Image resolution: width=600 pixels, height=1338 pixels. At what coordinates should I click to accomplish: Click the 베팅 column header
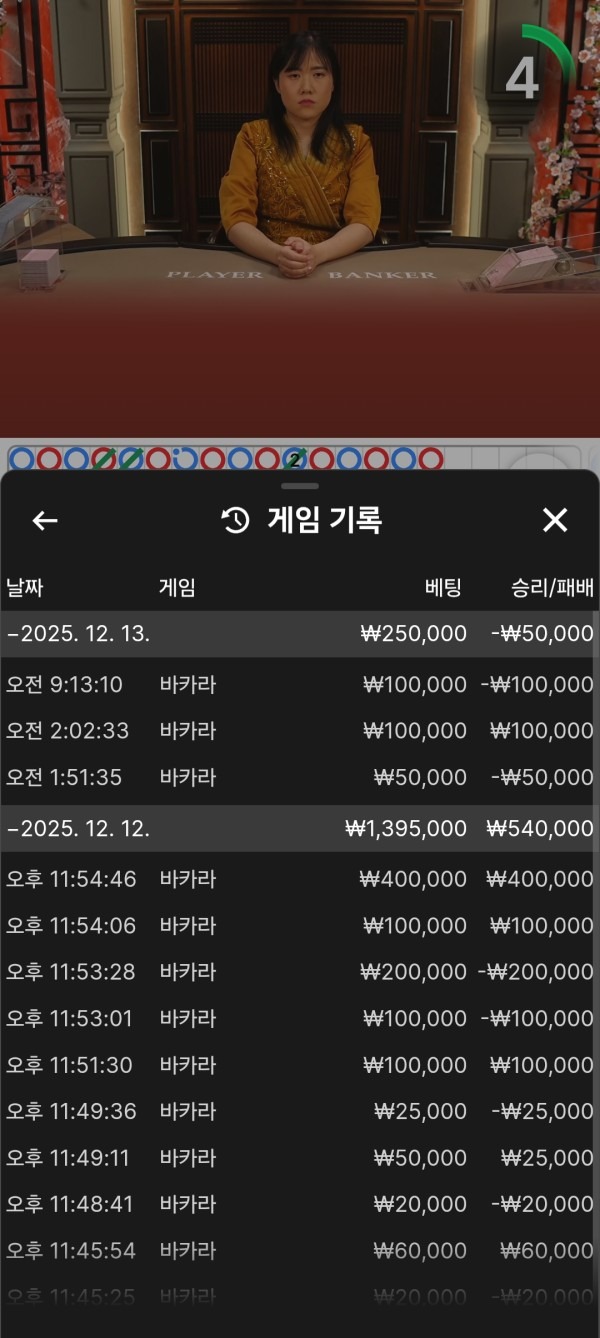[x=443, y=588]
